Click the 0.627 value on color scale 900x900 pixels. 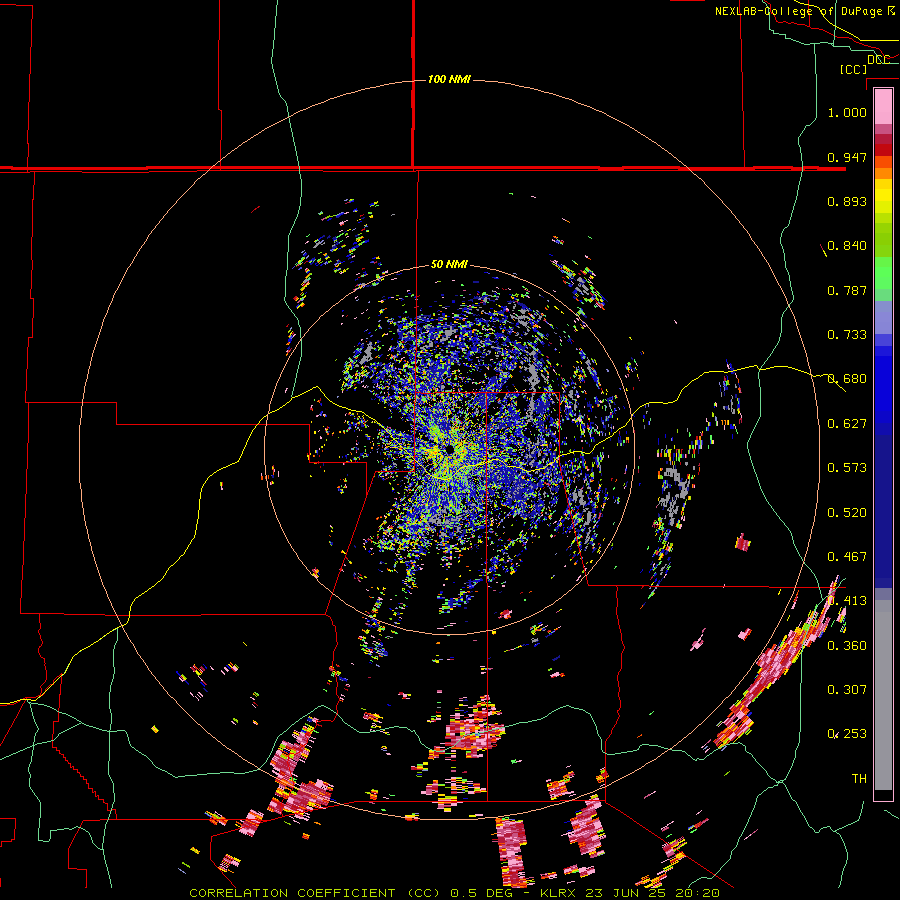click(847, 424)
